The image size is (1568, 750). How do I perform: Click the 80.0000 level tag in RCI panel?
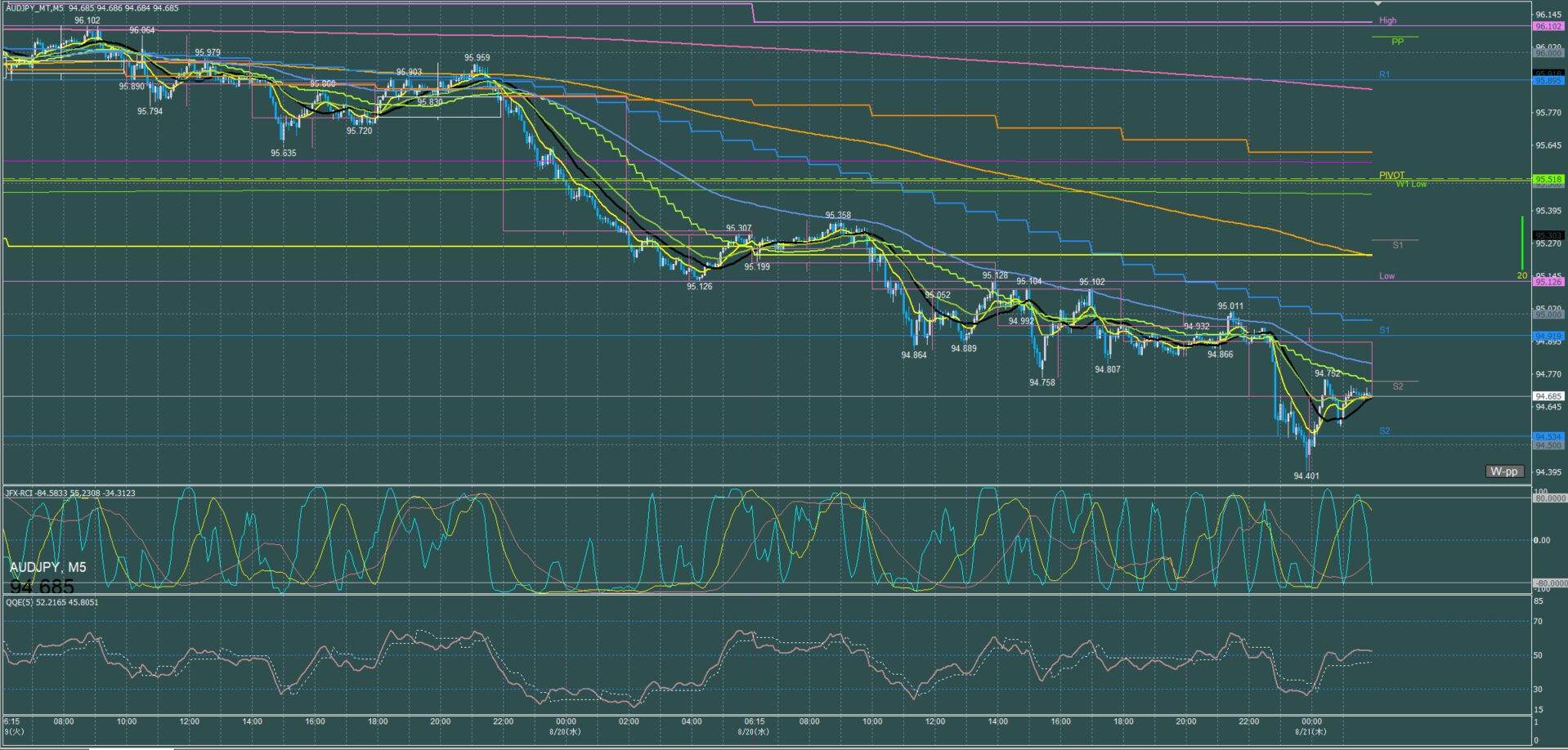[x=1550, y=498]
